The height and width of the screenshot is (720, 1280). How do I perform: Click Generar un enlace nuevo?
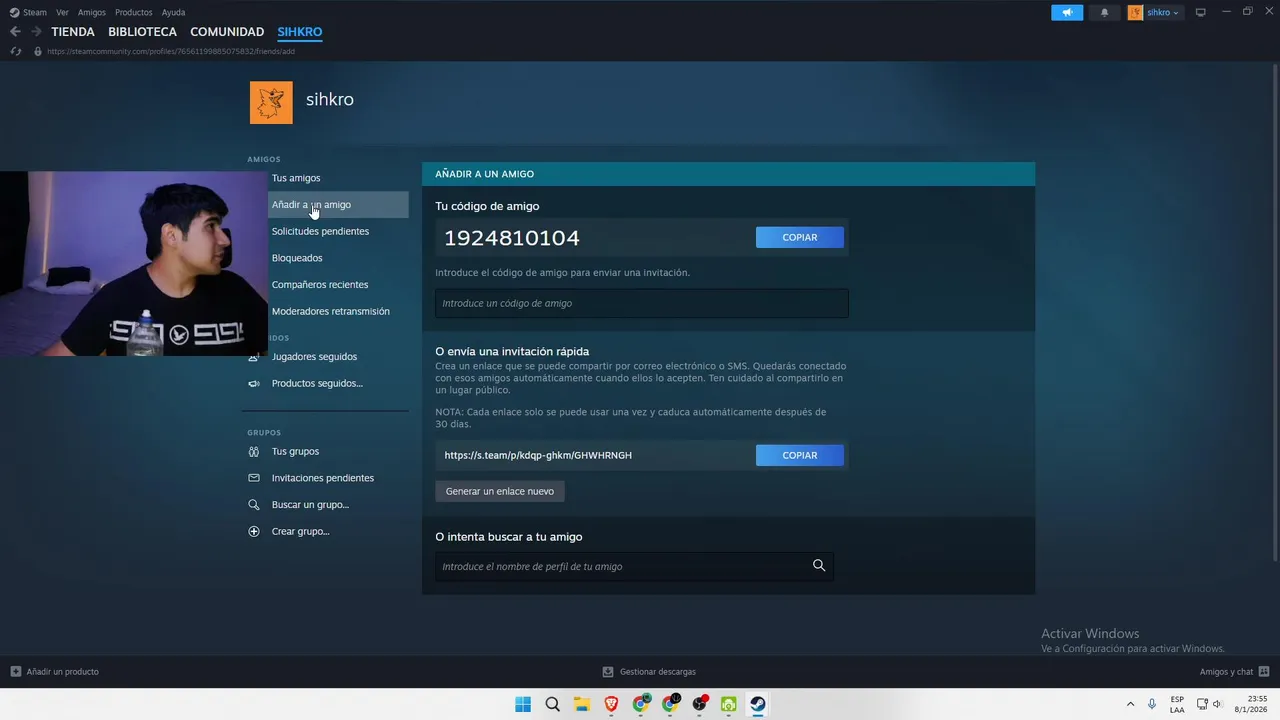500,491
